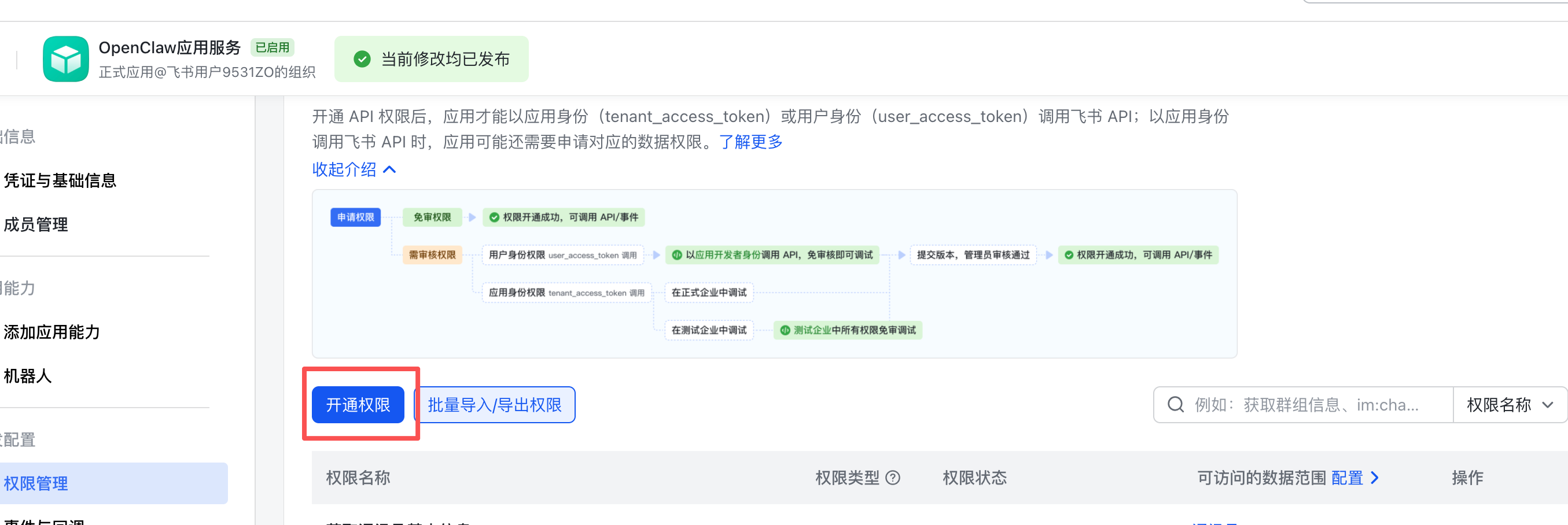This screenshot has height=525, width=1568.
Task: Click the 批量导入/导出权限 button
Action: pos(494,404)
